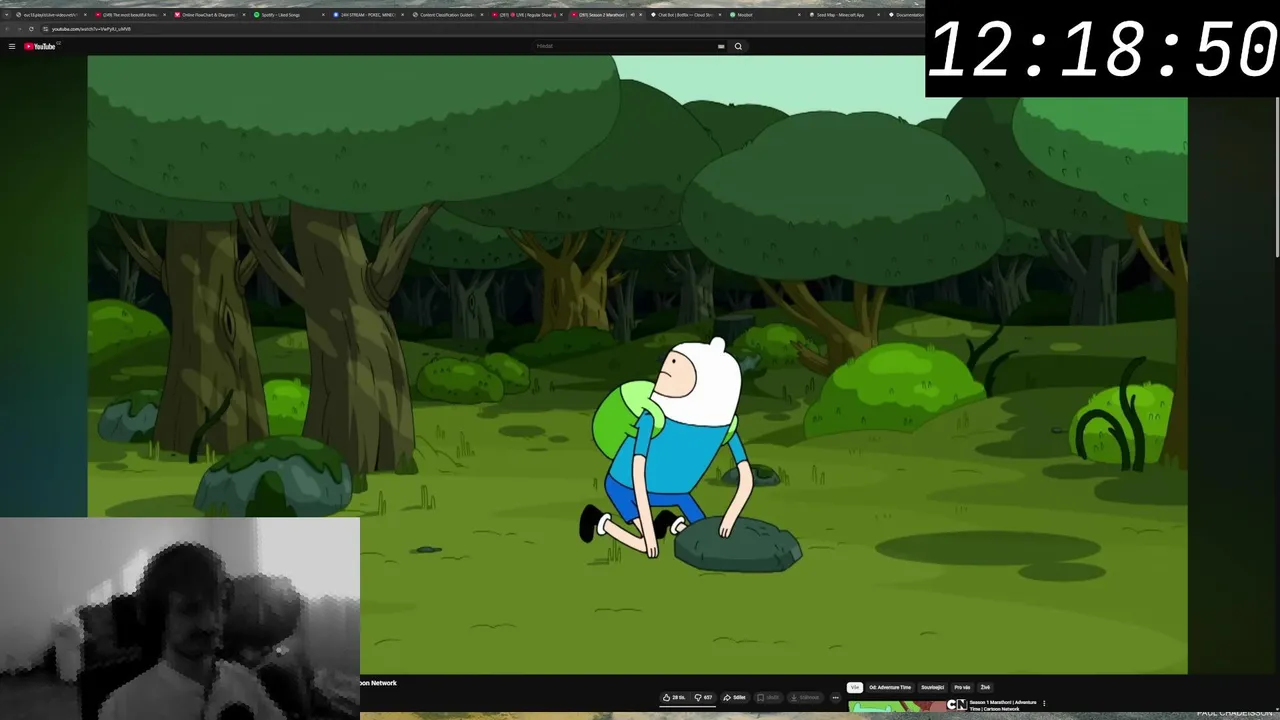Close the Season 2 Marathon tab
The width and height of the screenshot is (1280, 720).
(640, 15)
